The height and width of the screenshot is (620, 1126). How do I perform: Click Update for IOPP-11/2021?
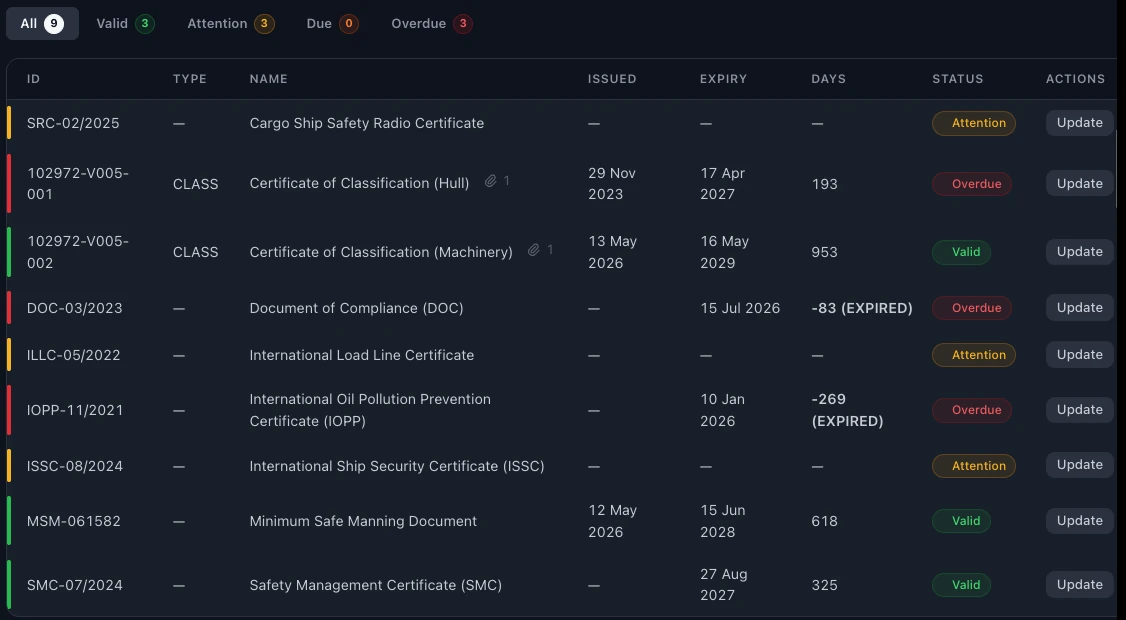(x=1079, y=410)
